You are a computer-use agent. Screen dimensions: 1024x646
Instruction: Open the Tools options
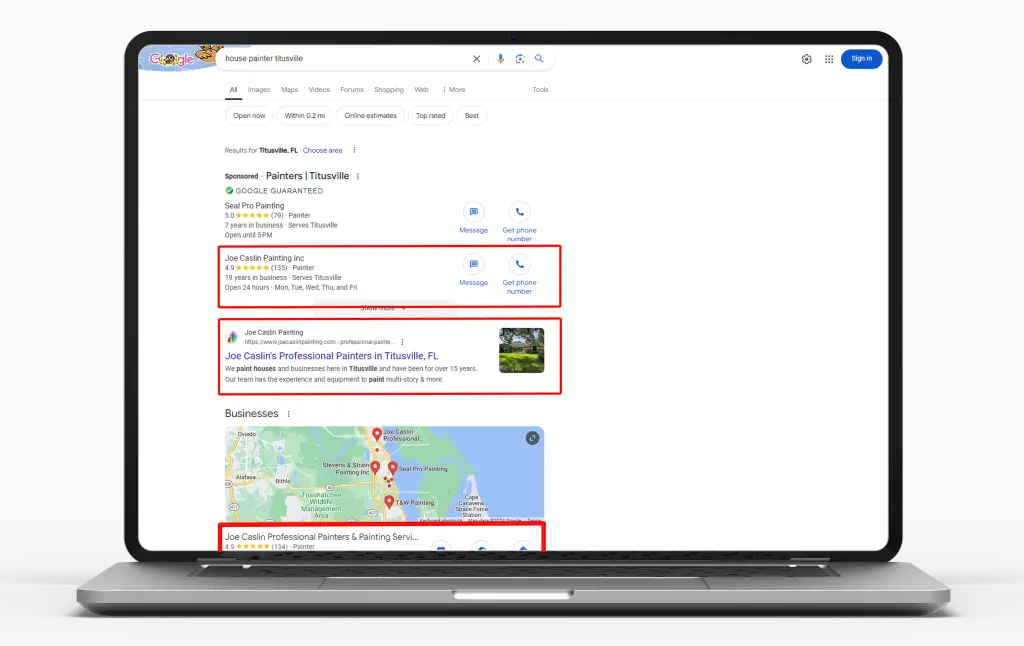[540, 89]
